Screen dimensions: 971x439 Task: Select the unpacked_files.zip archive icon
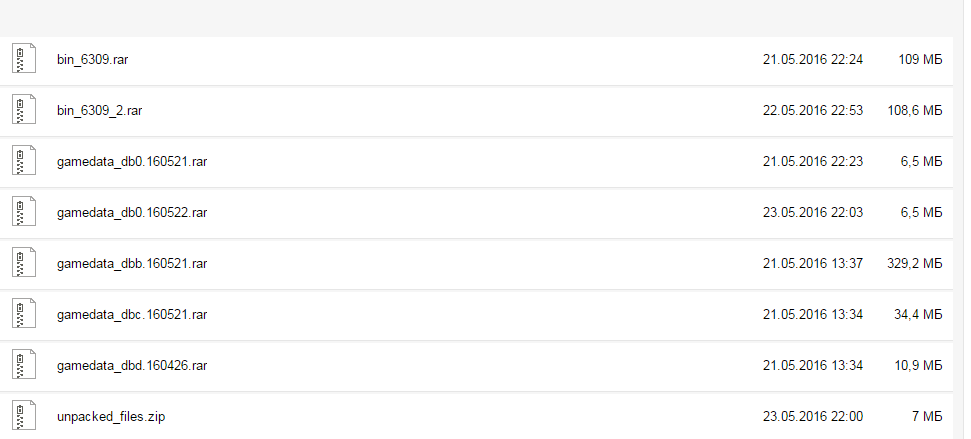tap(24, 415)
